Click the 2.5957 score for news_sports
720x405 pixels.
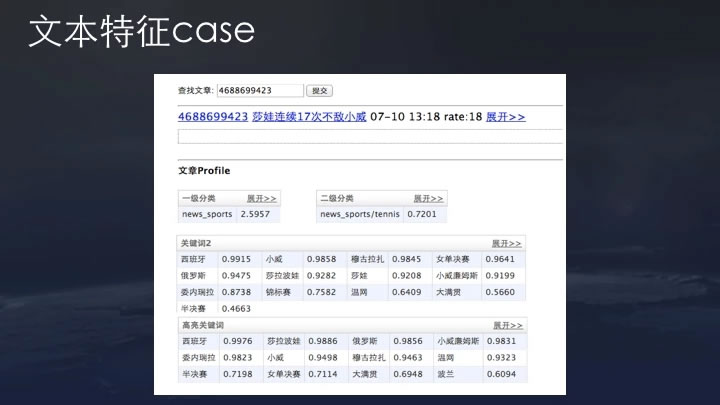pos(255,214)
